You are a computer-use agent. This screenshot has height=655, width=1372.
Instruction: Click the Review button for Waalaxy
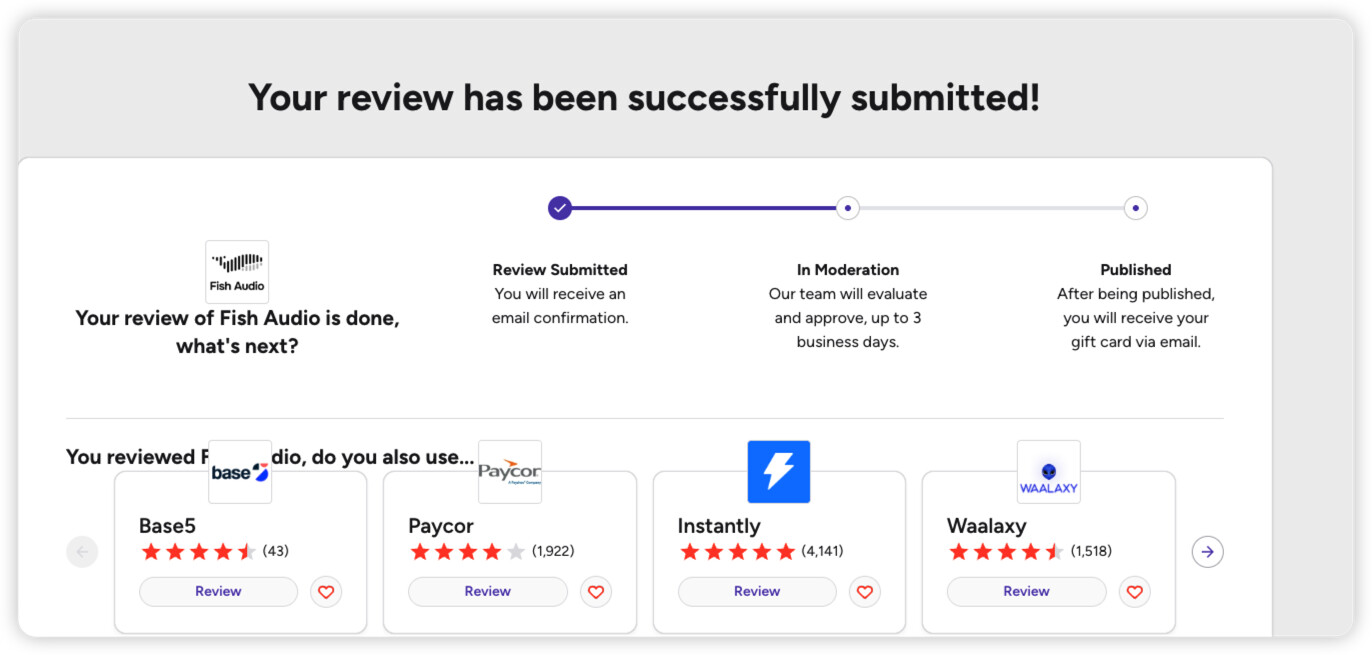[1027, 591]
